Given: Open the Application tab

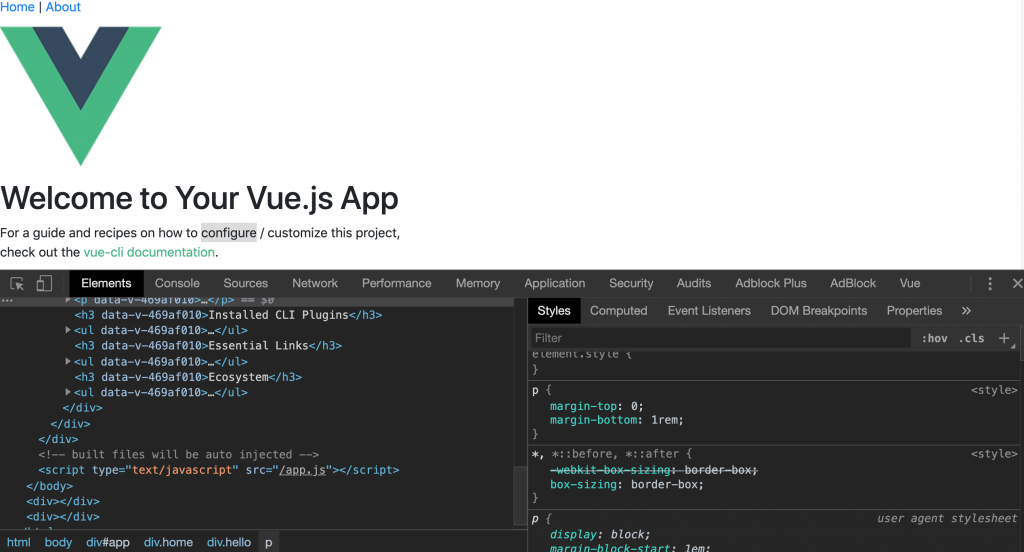Looking at the screenshot, I should point(554,284).
